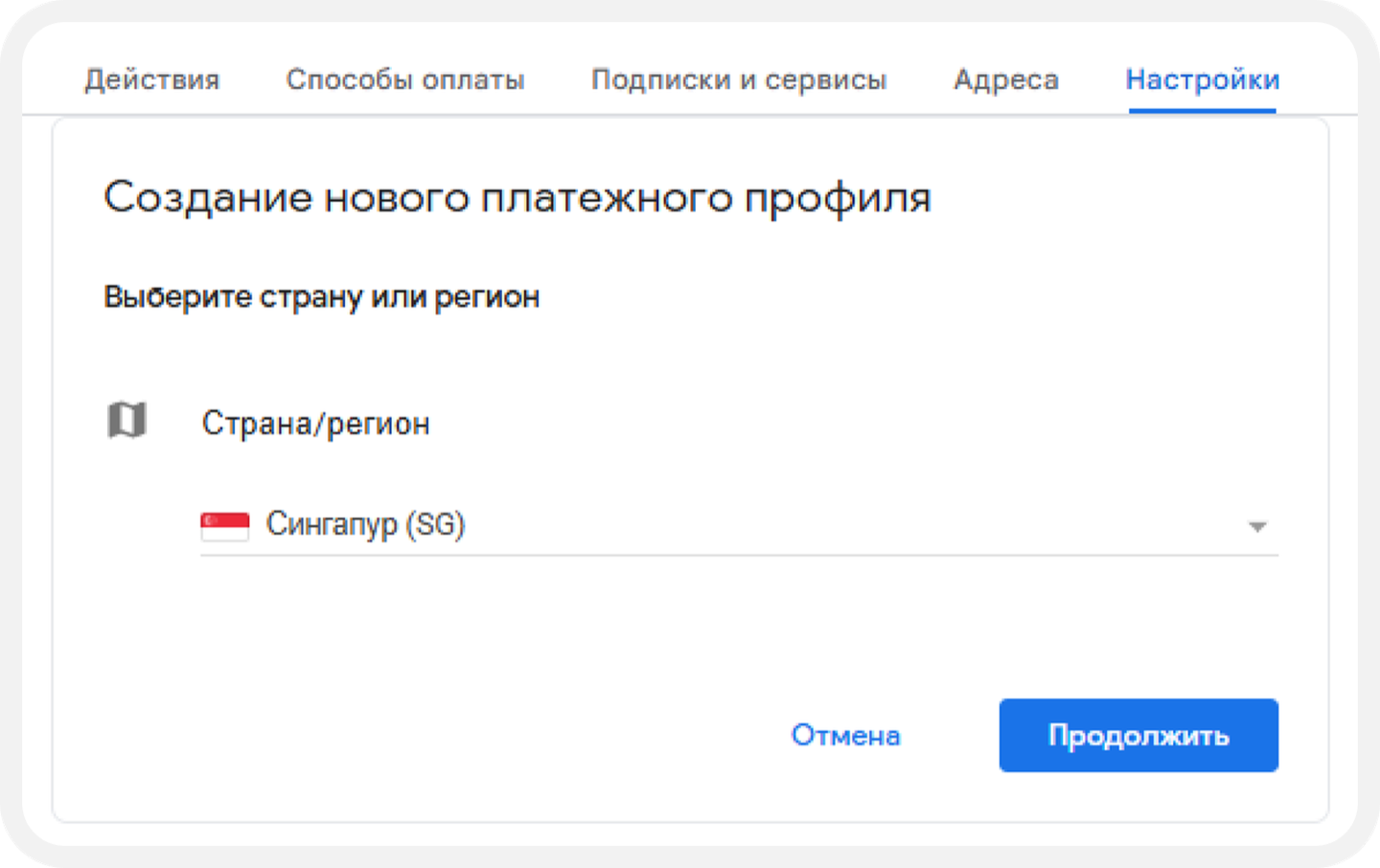The image size is (1380, 868).
Task: Click the Страна/регион field label
Action: [x=315, y=423]
